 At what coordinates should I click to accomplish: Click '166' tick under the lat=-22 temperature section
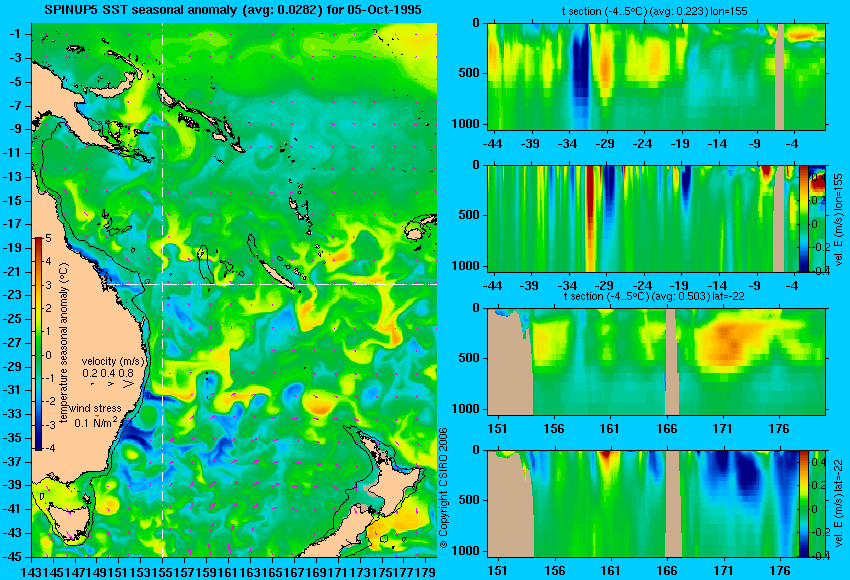point(666,429)
